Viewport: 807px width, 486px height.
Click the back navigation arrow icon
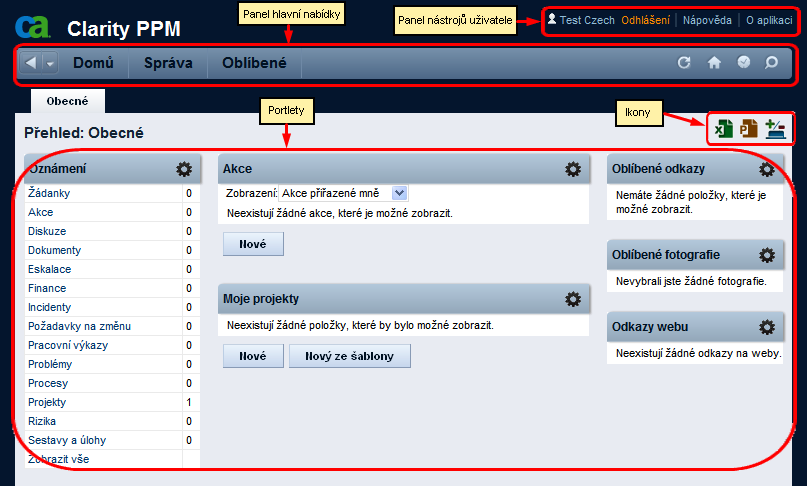pyautogui.click(x=31, y=63)
